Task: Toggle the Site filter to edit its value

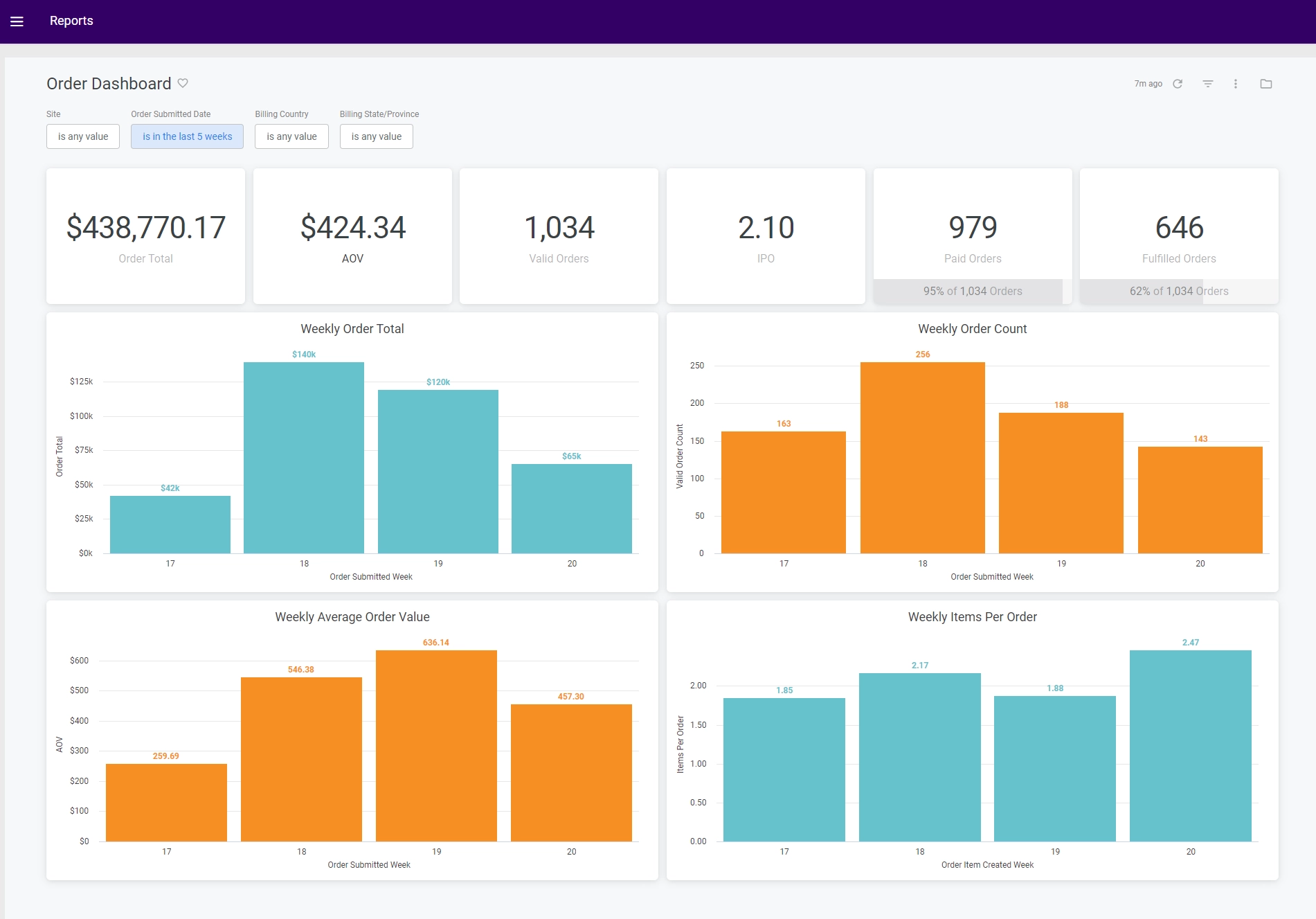Action: point(82,136)
